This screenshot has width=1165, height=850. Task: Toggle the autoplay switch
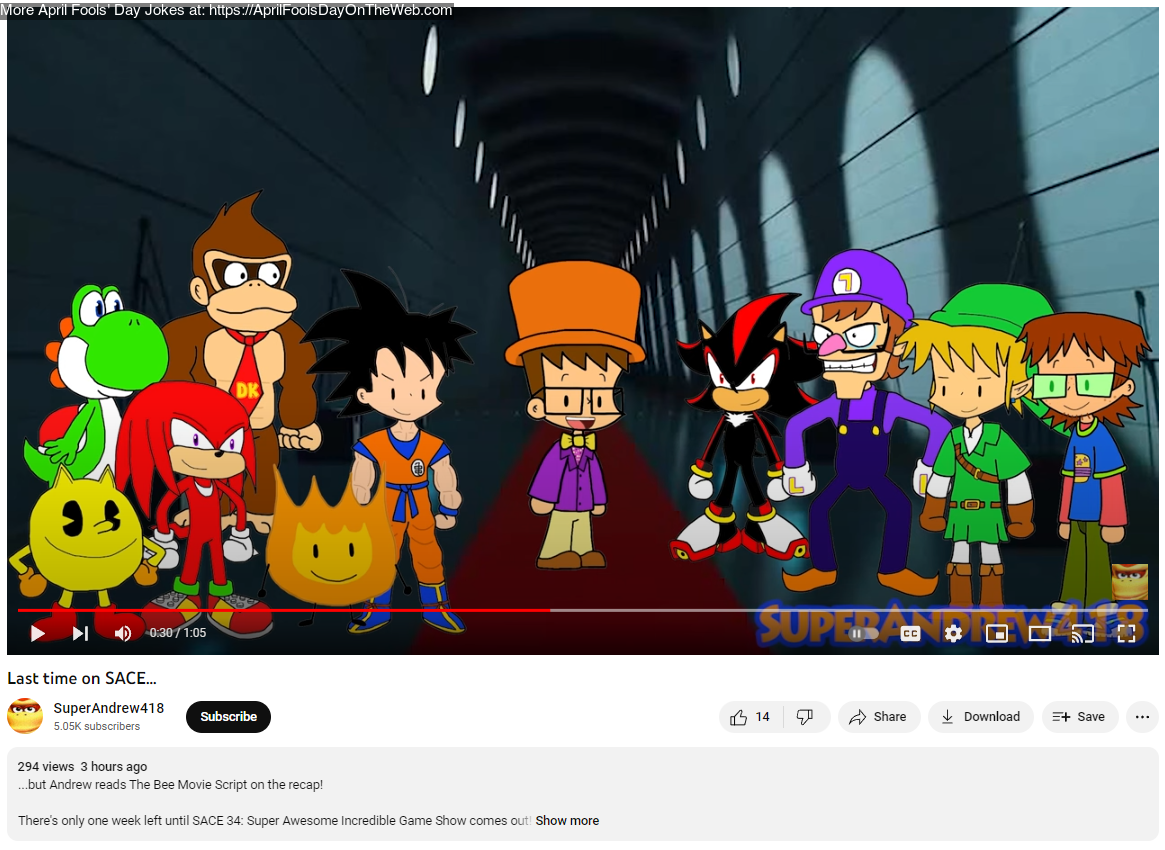[863, 634]
